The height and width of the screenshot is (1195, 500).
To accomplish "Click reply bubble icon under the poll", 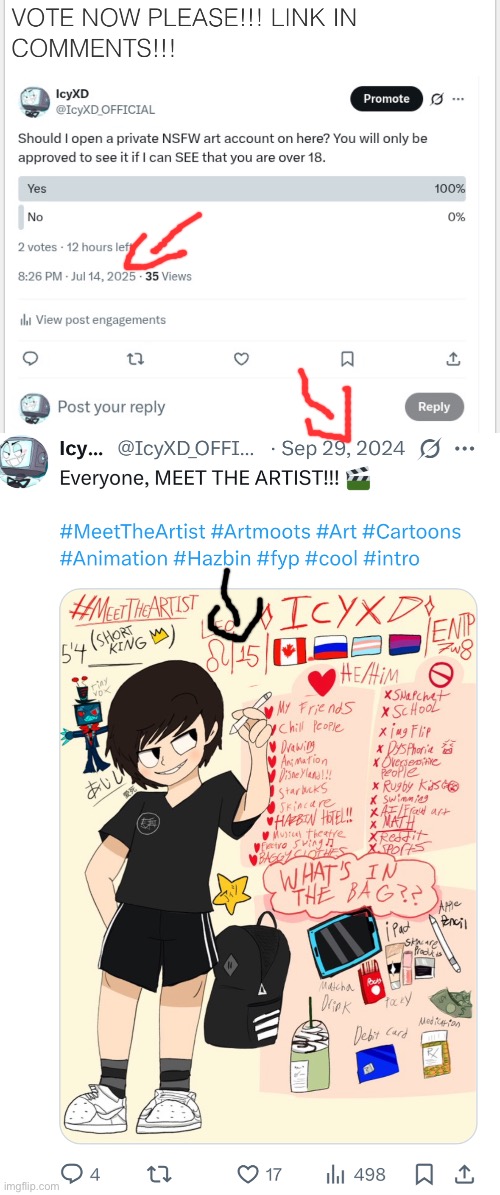I will point(30,358).
